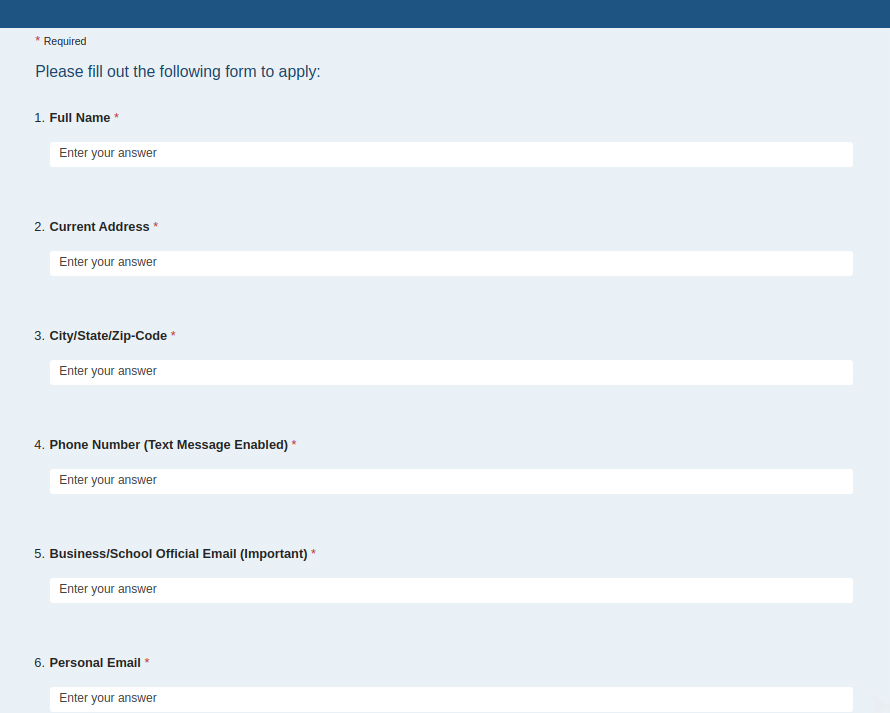Viewport: 890px width, 713px height.
Task: Click the "Business/School Official Email (Important)" label
Action: click(x=178, y=554)
